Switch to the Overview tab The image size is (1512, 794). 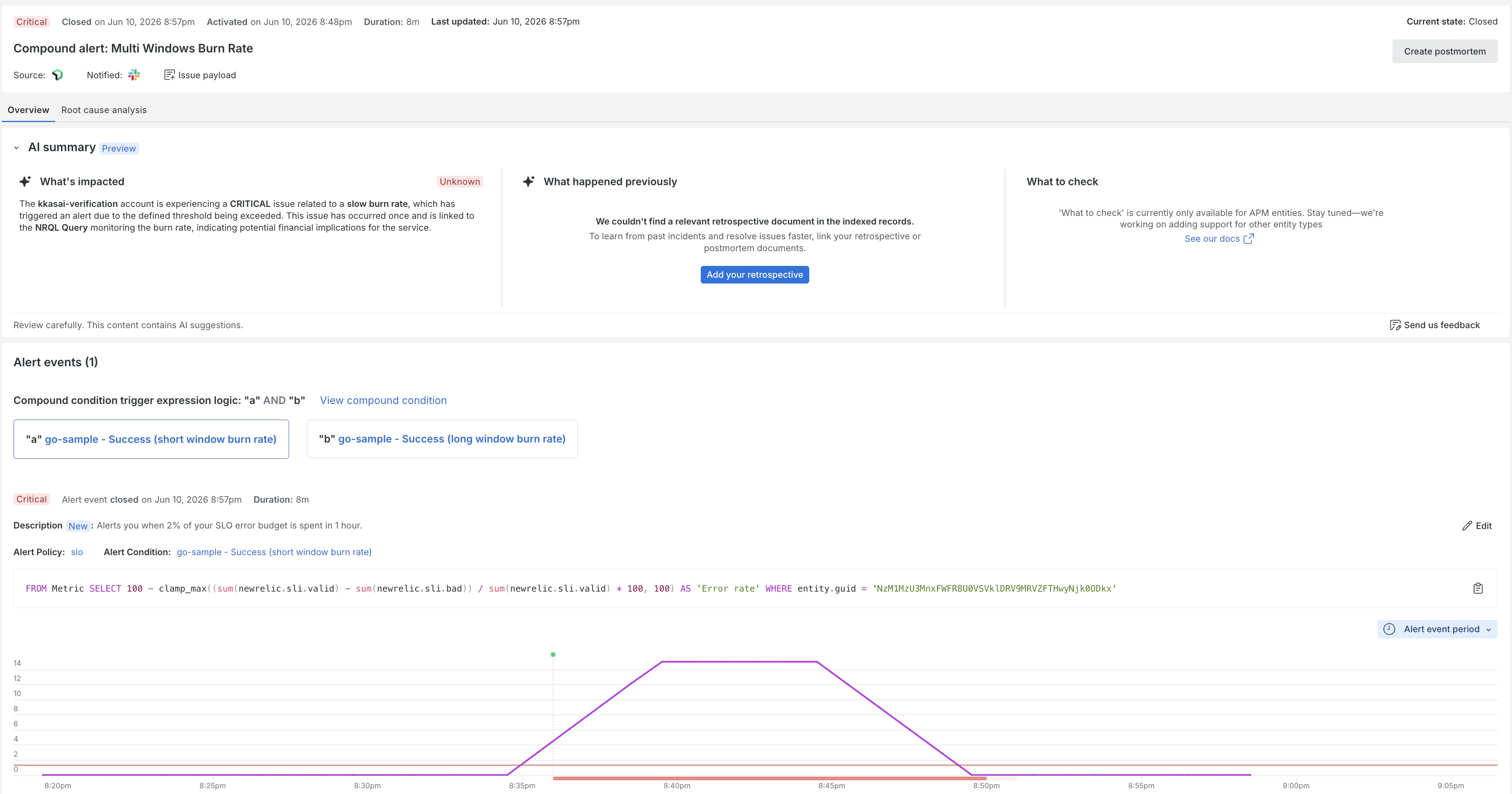click(x=28, y=110)
